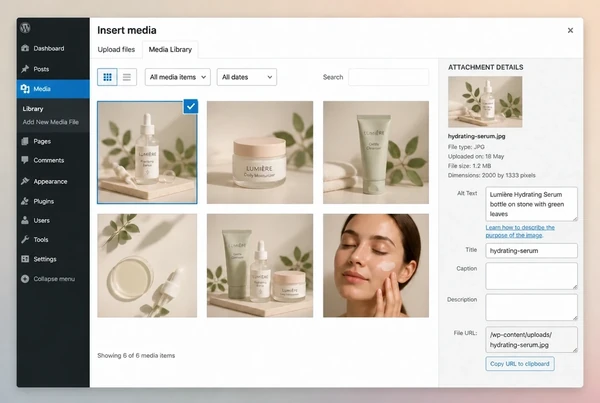Click filename hydrating-serum.jpg text
The width and height of the screenshot is (600, 403).
point(476,136)
